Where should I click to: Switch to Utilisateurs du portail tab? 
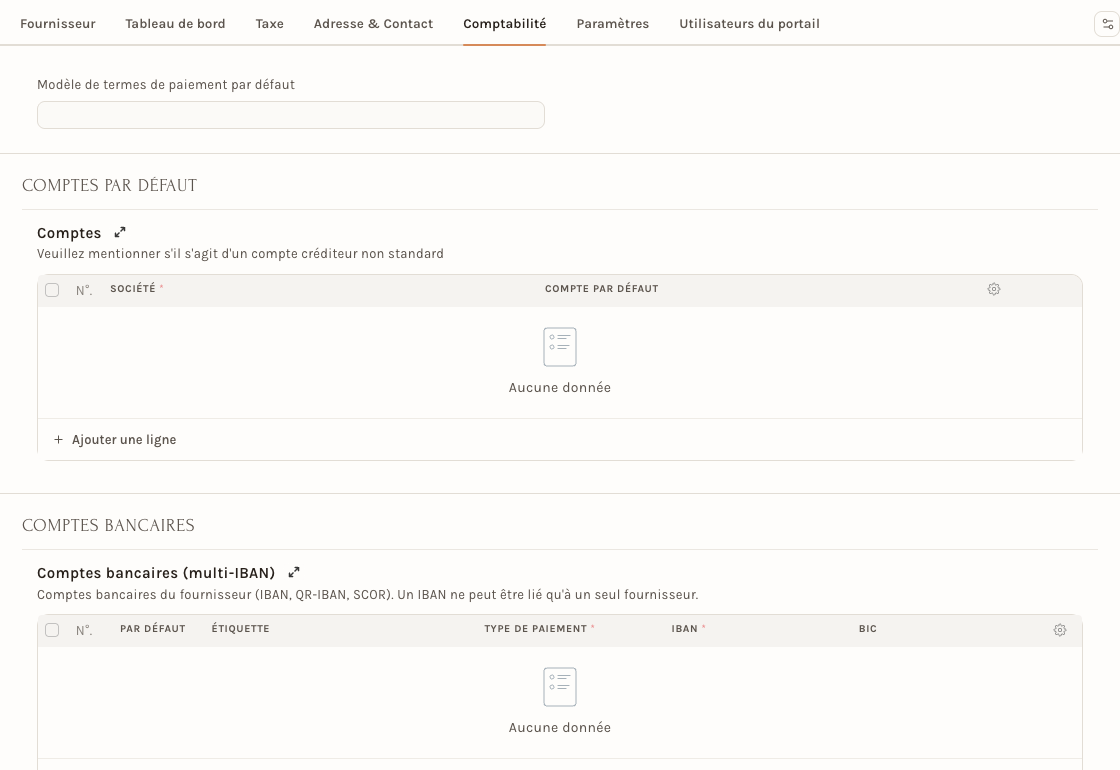749,24
